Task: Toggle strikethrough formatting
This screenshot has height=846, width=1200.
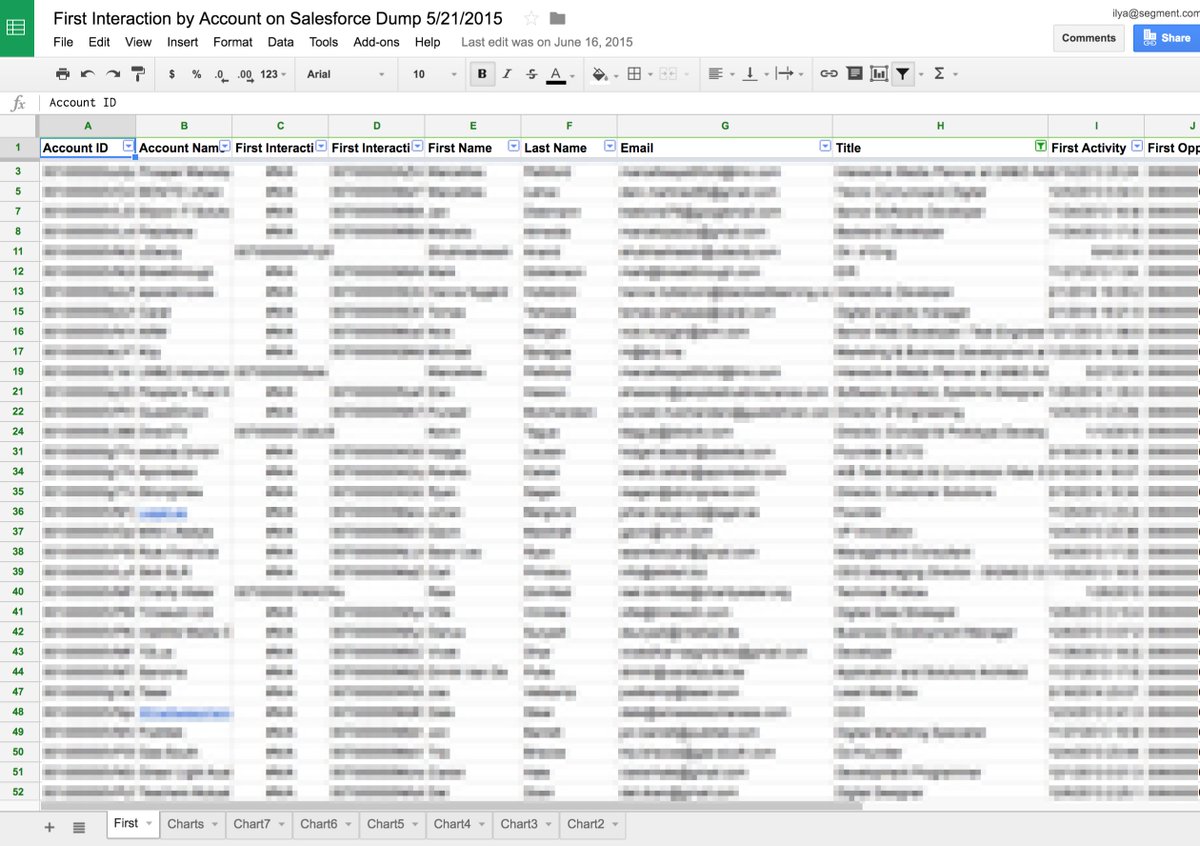Action: pyautogui.click(x=531, y=74)
